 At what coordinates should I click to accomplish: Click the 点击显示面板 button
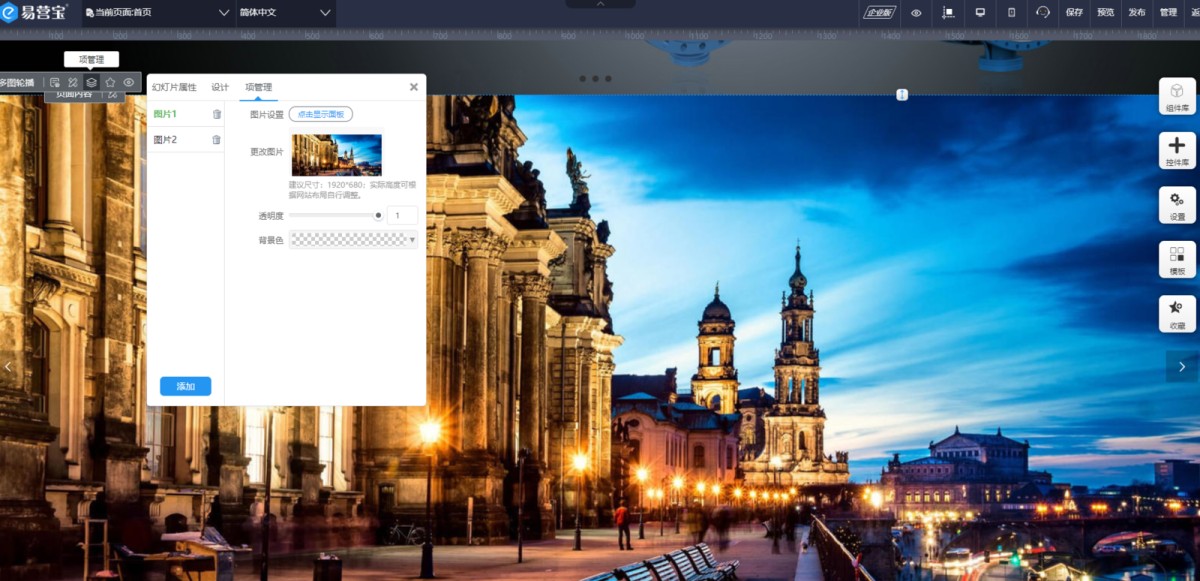321,115
